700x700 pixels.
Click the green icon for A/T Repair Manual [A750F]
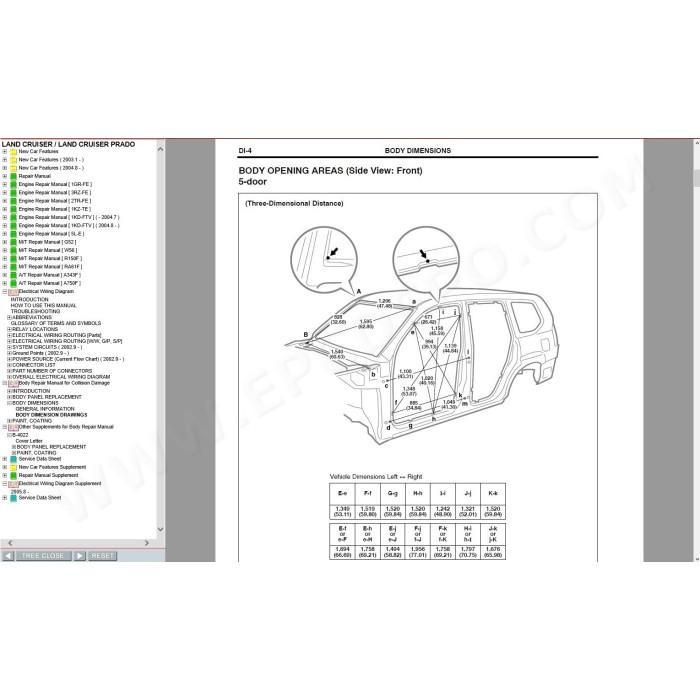[x=13, y=283]
